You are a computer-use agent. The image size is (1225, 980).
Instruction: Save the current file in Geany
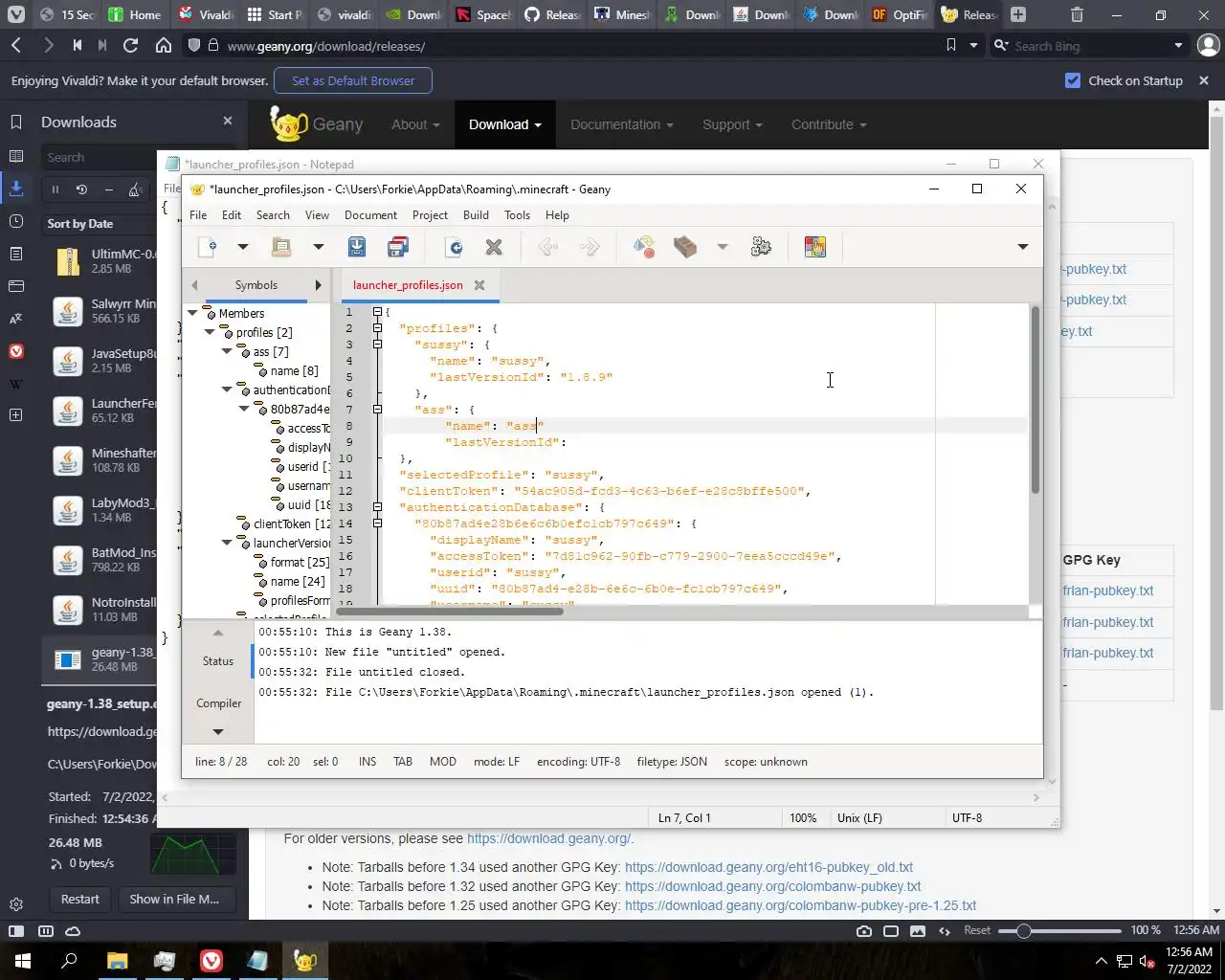tap(357, 247)
